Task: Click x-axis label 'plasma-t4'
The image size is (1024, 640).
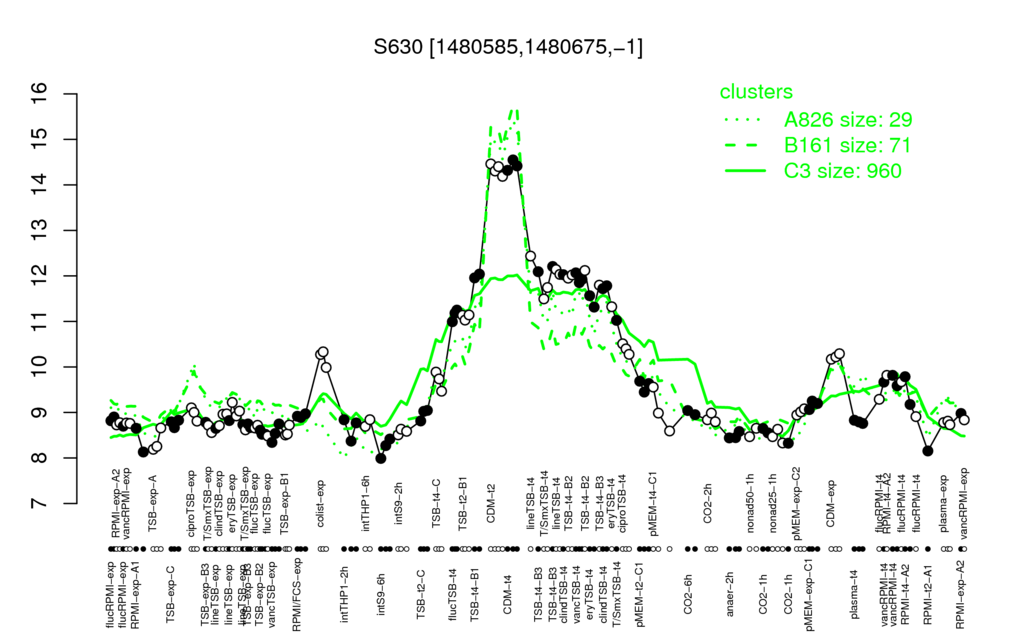Action: coord(854,594)
